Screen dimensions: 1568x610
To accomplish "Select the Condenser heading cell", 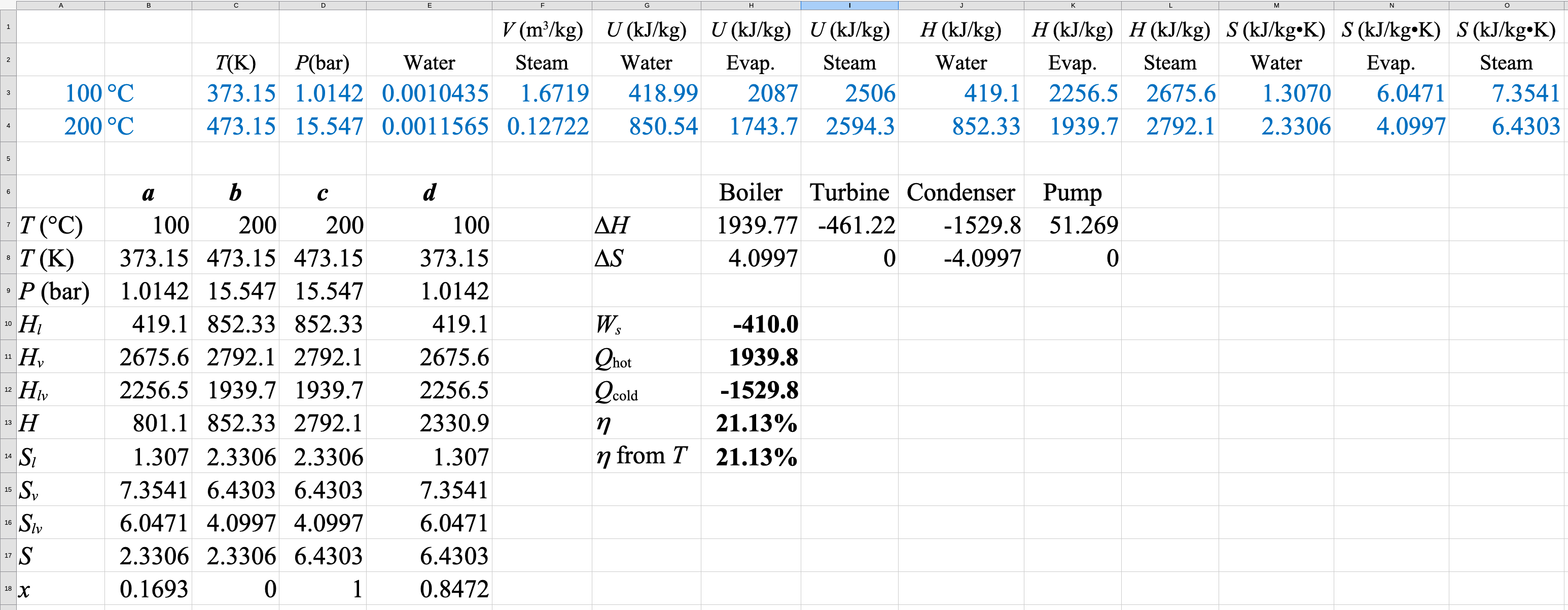I will tap(960, 192).
